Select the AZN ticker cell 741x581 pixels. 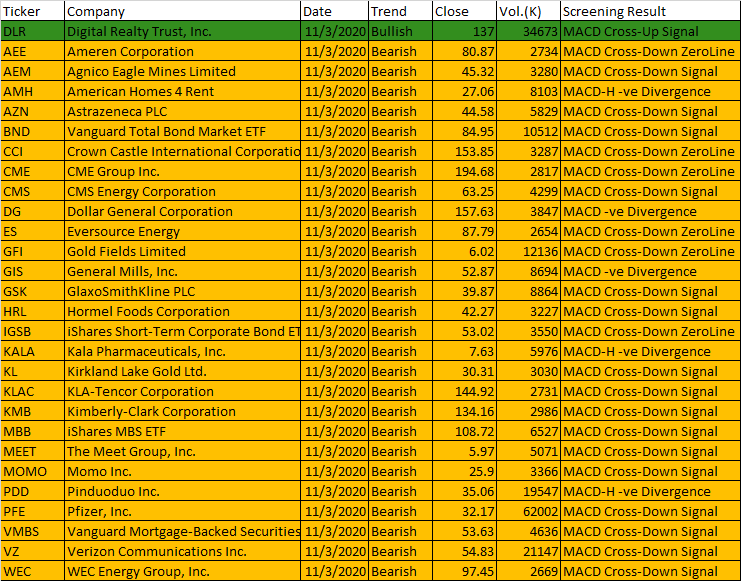click(32, 111)
